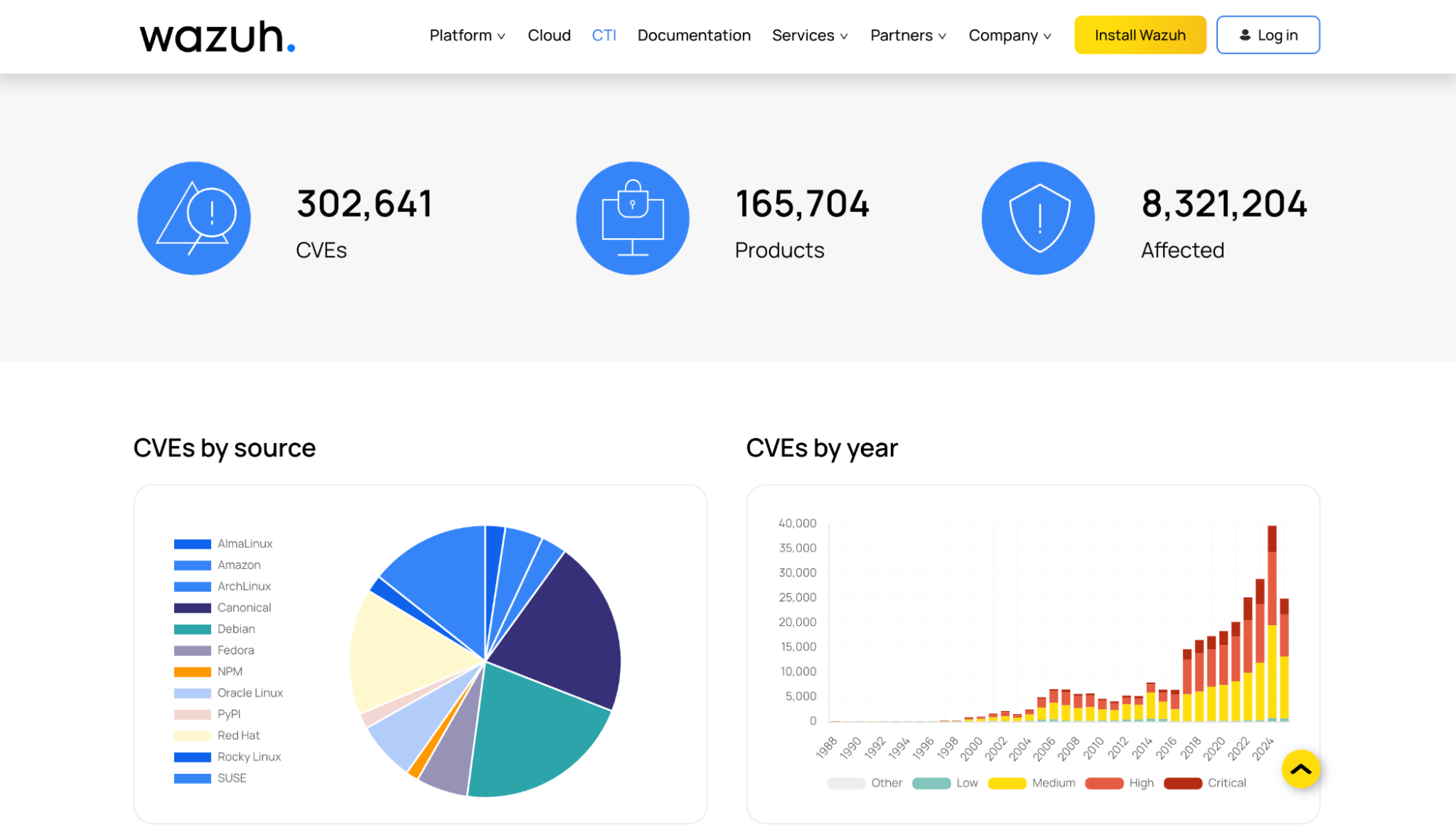Screen dimensions: 1456x827
Task: Open Documentation from the nav bar
Action: point(693,35)
